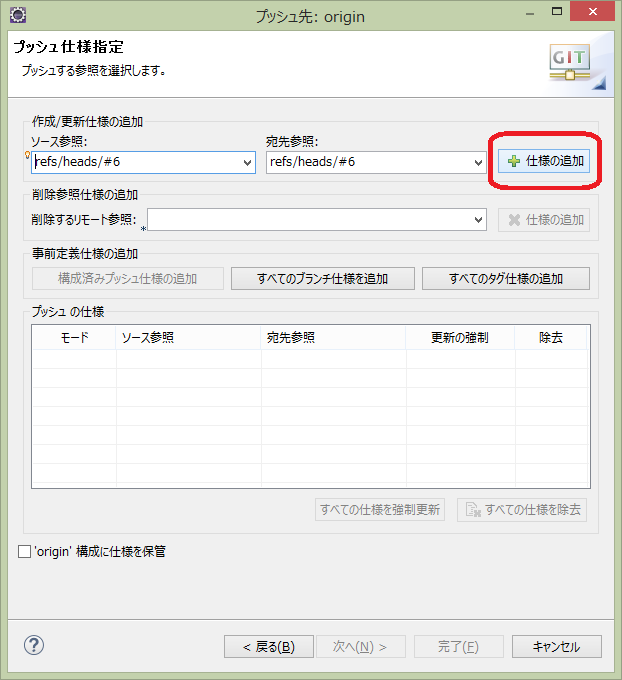Click the ソース参照 table column header
The width and height of the screenshot is (622, 680).
188,337
